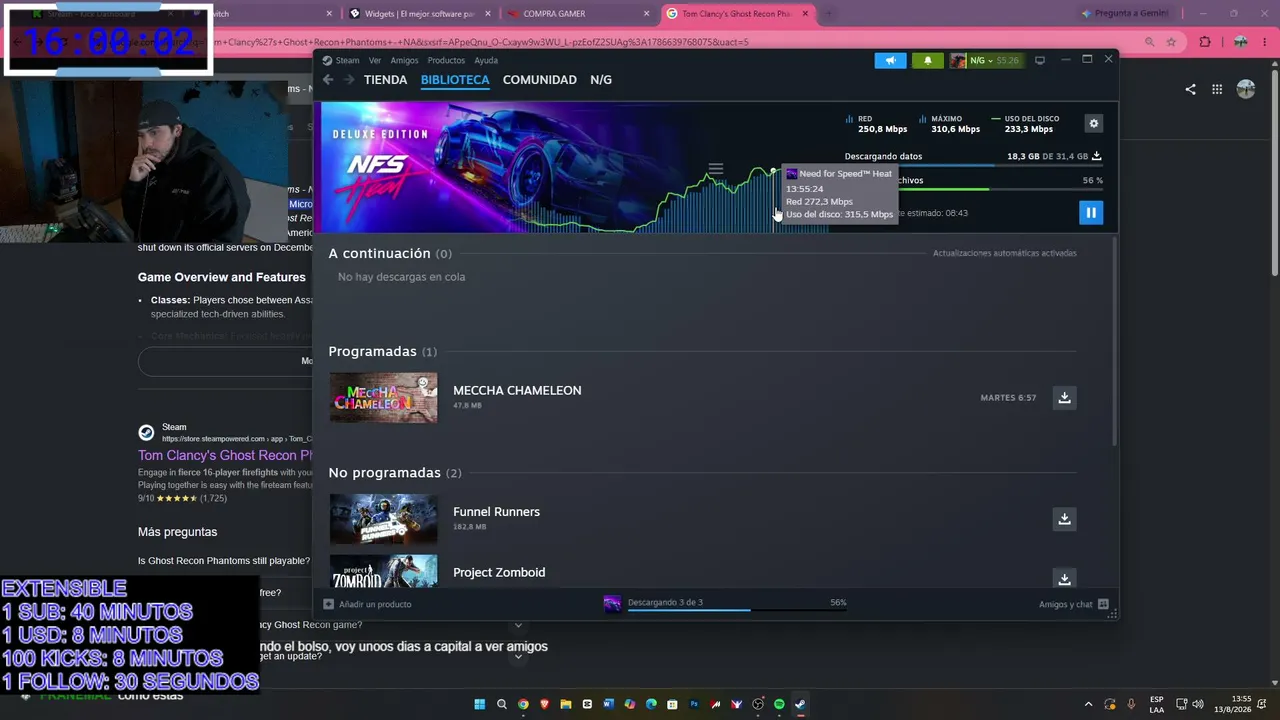Bookmark page with Chrome star icon

pos(1171,42)
